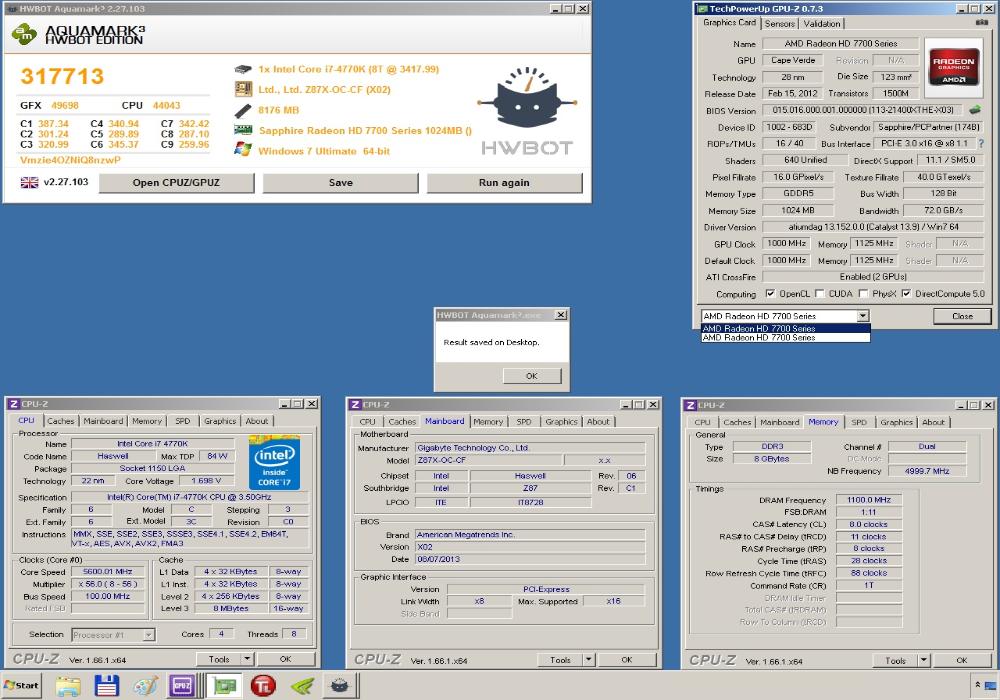Click the Windows logo icon next to Windows 7 Ultimate
This screenshot has width=1000, height=700.
coord(242,150)
